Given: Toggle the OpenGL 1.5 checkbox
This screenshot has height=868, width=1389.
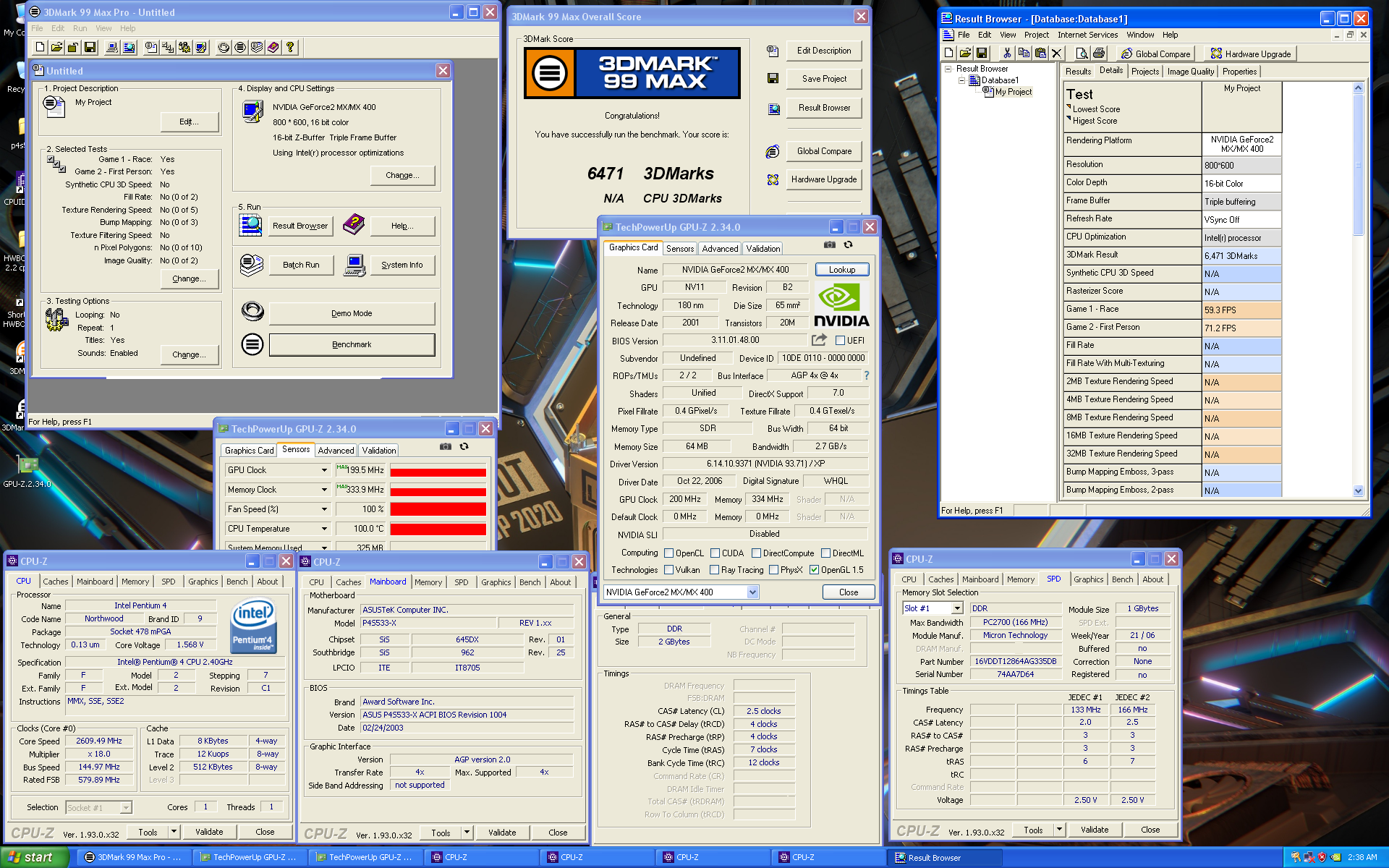Looking at the screenshot, I should (x=814, y=570).
